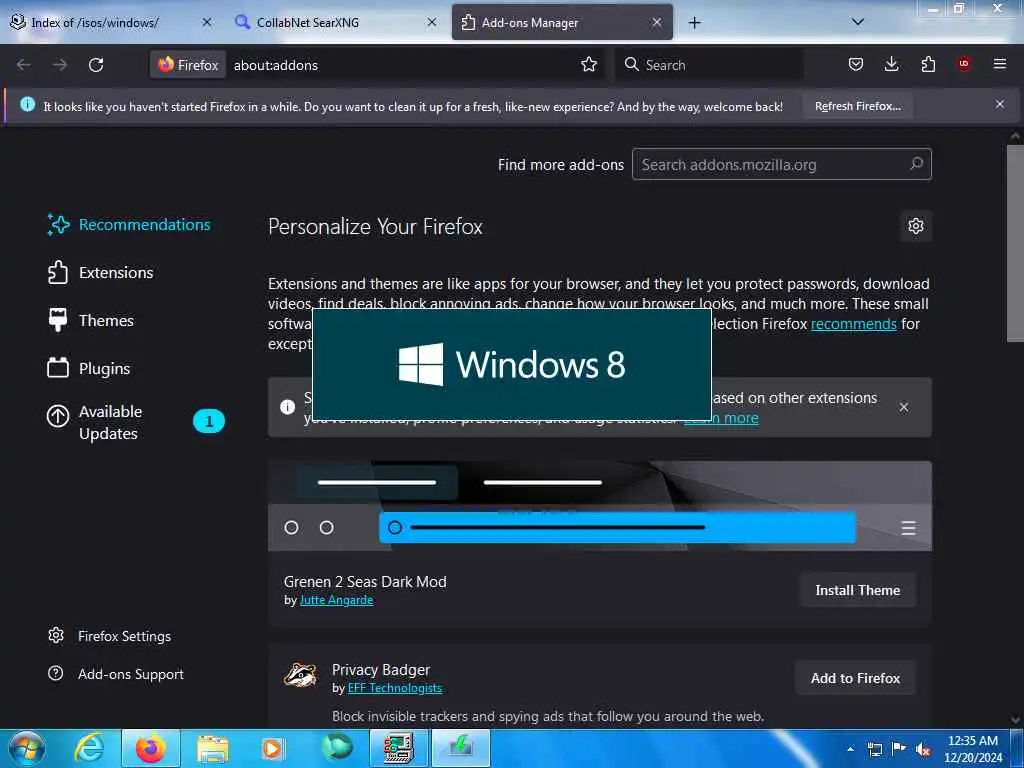Select Recommendations in sidebar
Viewport: 1024px width, 768px height.
point(129,225)
